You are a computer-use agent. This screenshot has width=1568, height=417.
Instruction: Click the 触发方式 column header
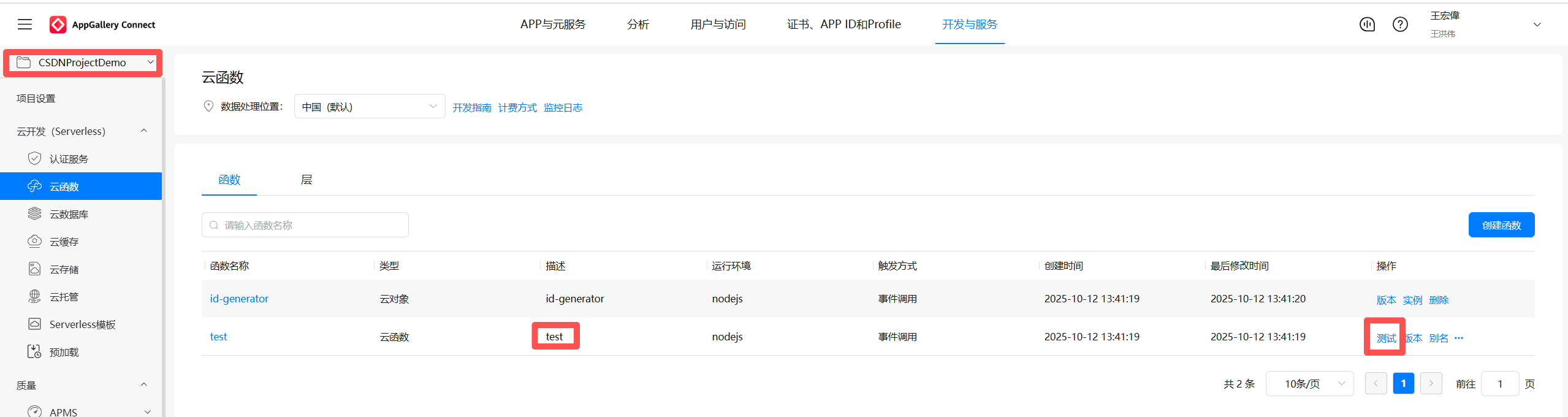[x=897, y=266]
